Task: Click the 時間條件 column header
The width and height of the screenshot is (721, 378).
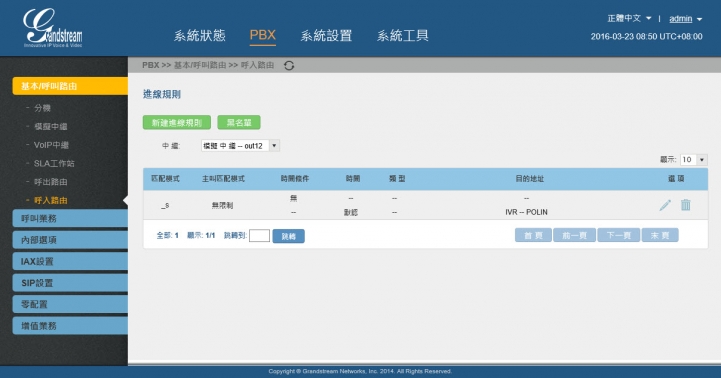Action: pyautogui.click(x=295, y=178)
